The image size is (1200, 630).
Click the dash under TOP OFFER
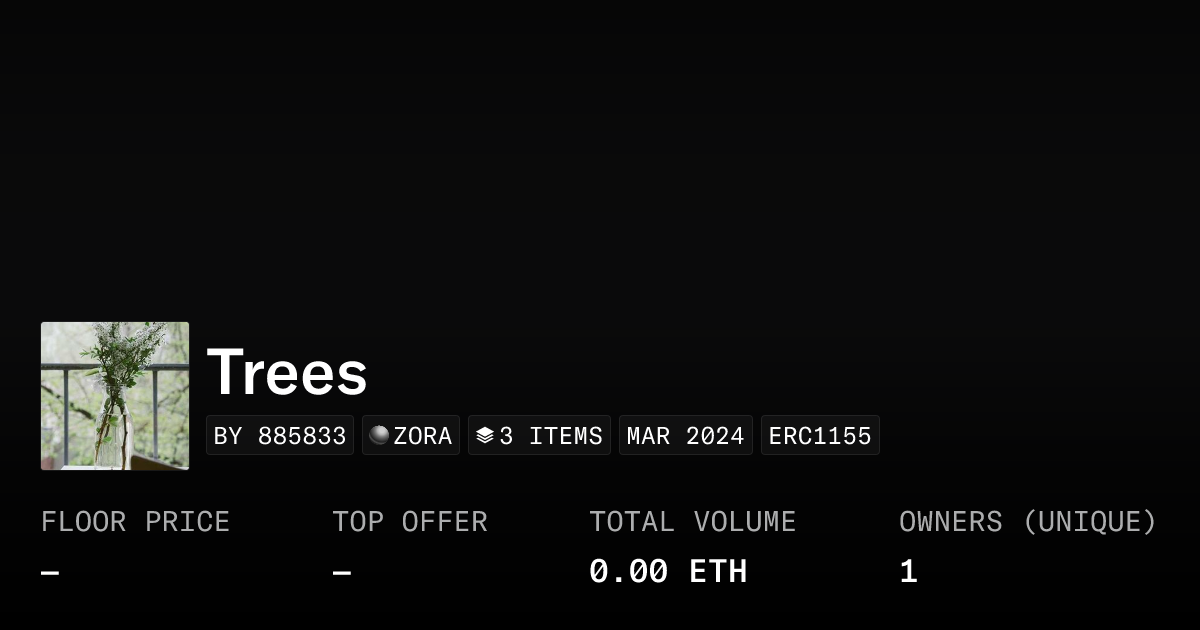point(340,570)
